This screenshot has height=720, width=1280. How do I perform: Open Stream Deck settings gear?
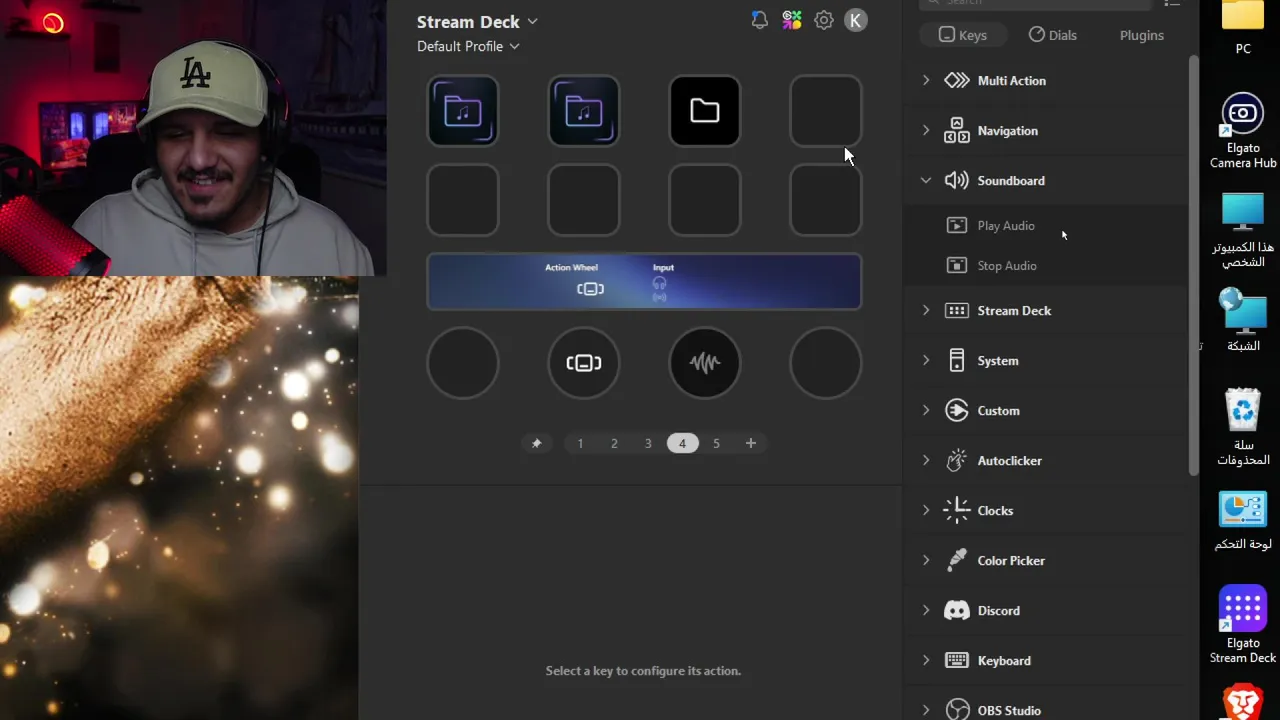pyautogui.click(x=824, y=20)
